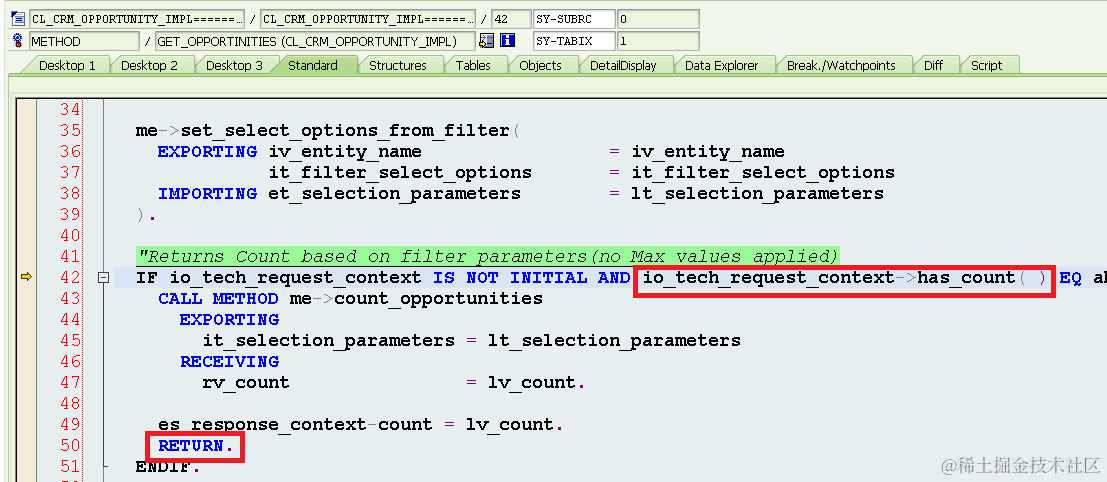Open the Script tab
1107x482 pixels.
[x=986, y=66]
